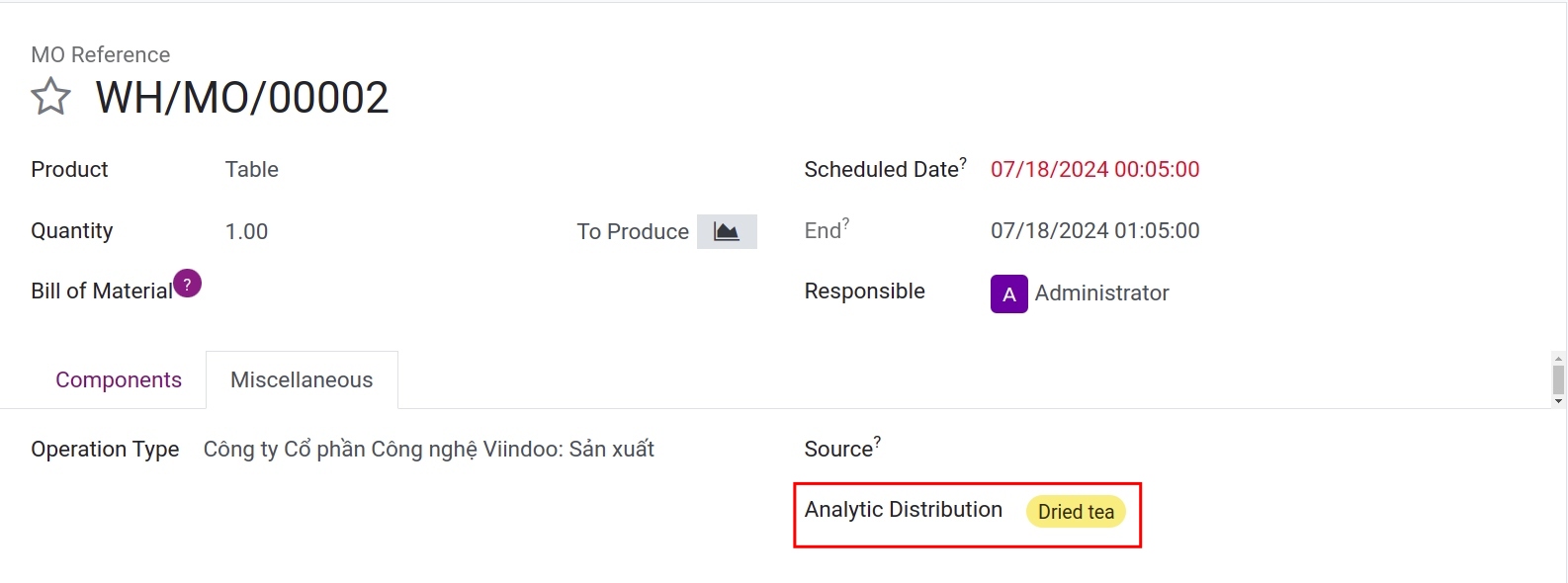This screenshot has height=583, width=1568.
Task: Select the Miscellaneous tab
Action: click(x=302, y=378)
